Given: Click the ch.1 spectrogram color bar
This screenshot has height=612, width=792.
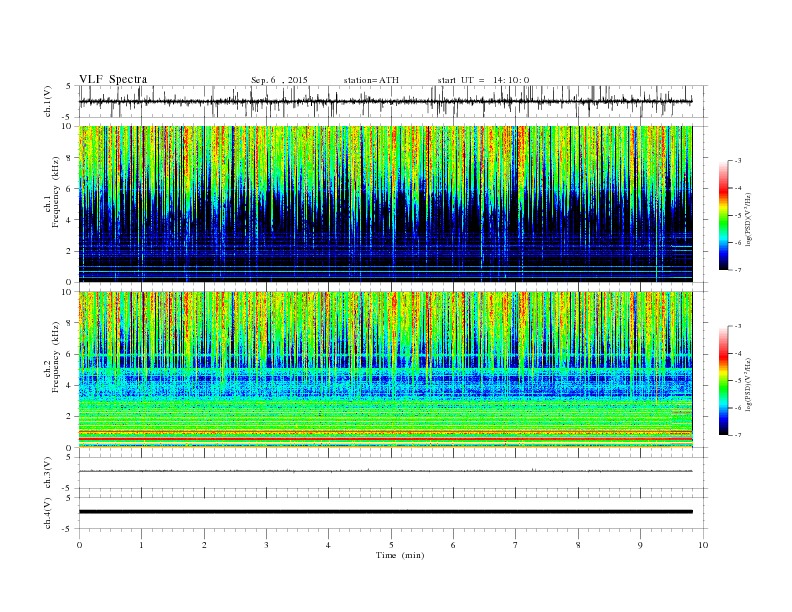Looking at the screenshot, I should tap(723, 216).
